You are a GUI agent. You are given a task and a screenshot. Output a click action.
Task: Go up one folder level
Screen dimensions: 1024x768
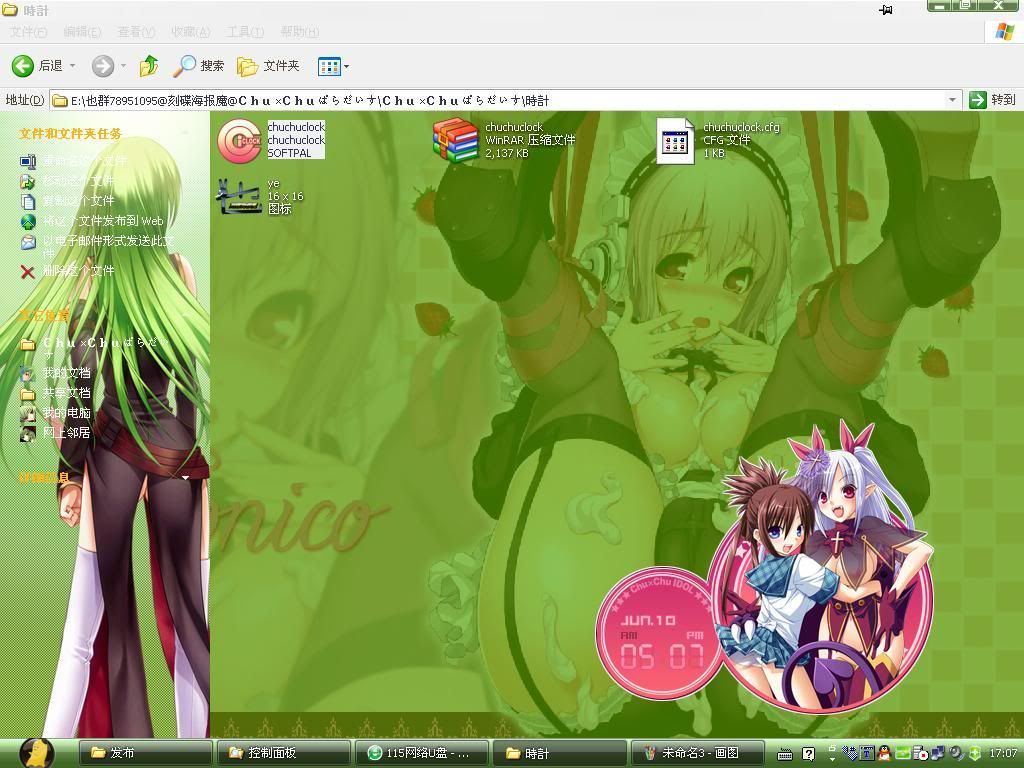pyautogui.click(x=149, y=66)
